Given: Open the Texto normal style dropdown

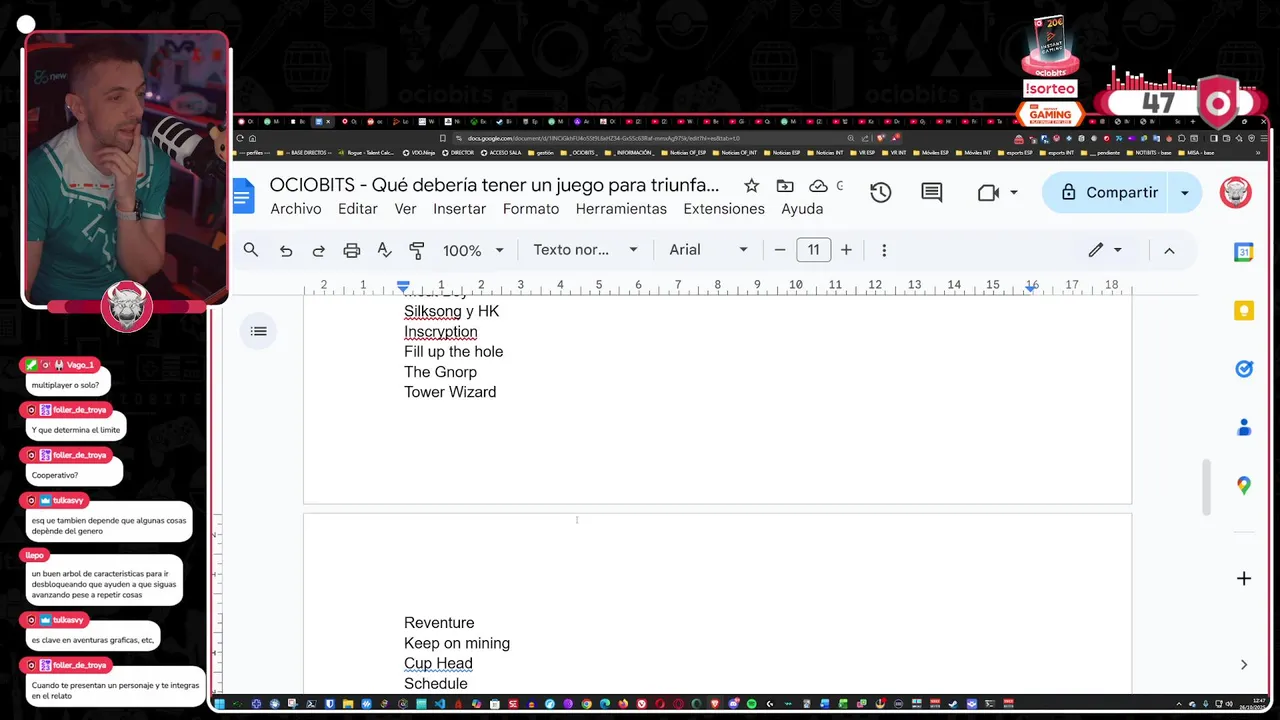Looking at the screenshot, I should [x=584, y=250].
